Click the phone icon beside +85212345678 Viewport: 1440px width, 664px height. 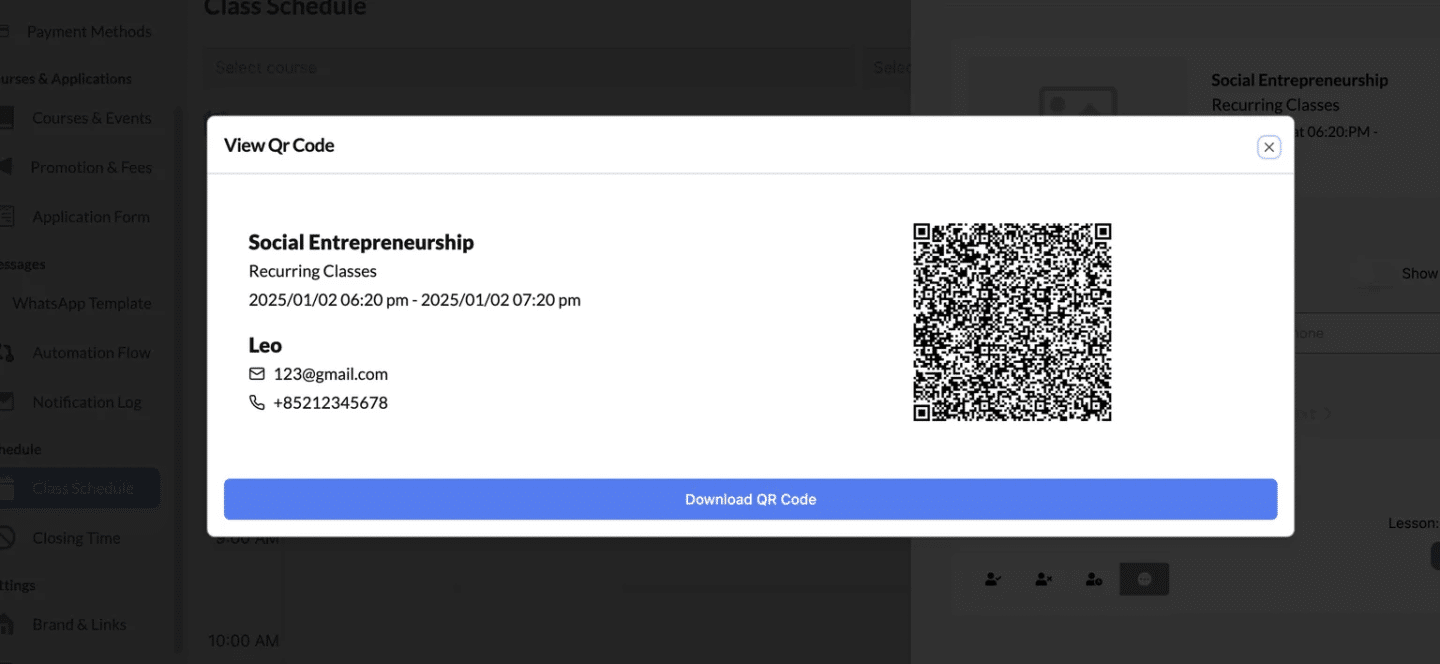tap(257, 403)
